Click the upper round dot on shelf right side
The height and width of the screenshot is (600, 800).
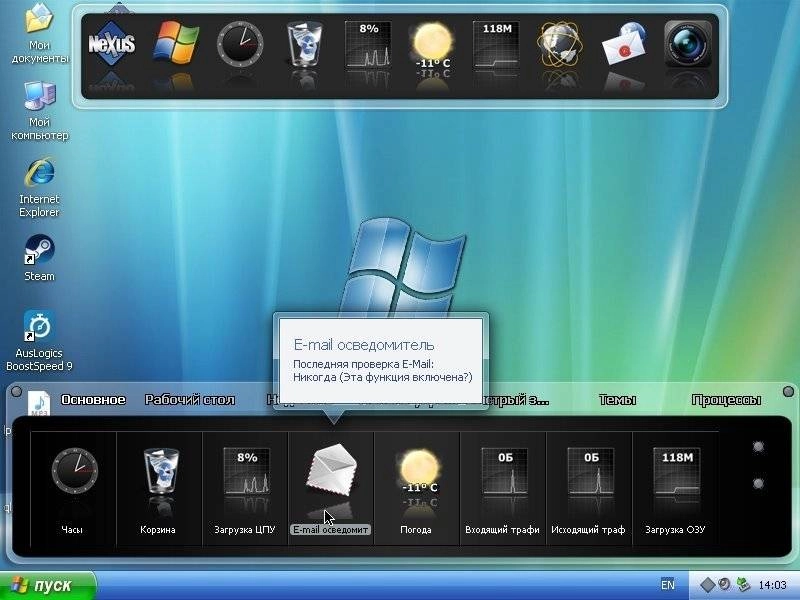point(758,446)
